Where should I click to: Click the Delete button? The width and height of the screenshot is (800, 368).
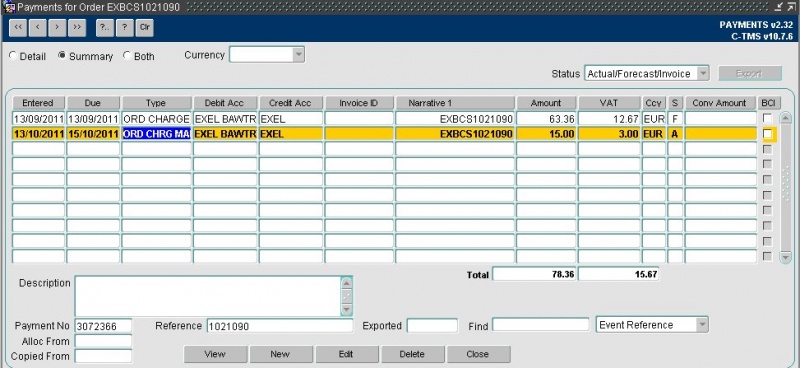412,354
